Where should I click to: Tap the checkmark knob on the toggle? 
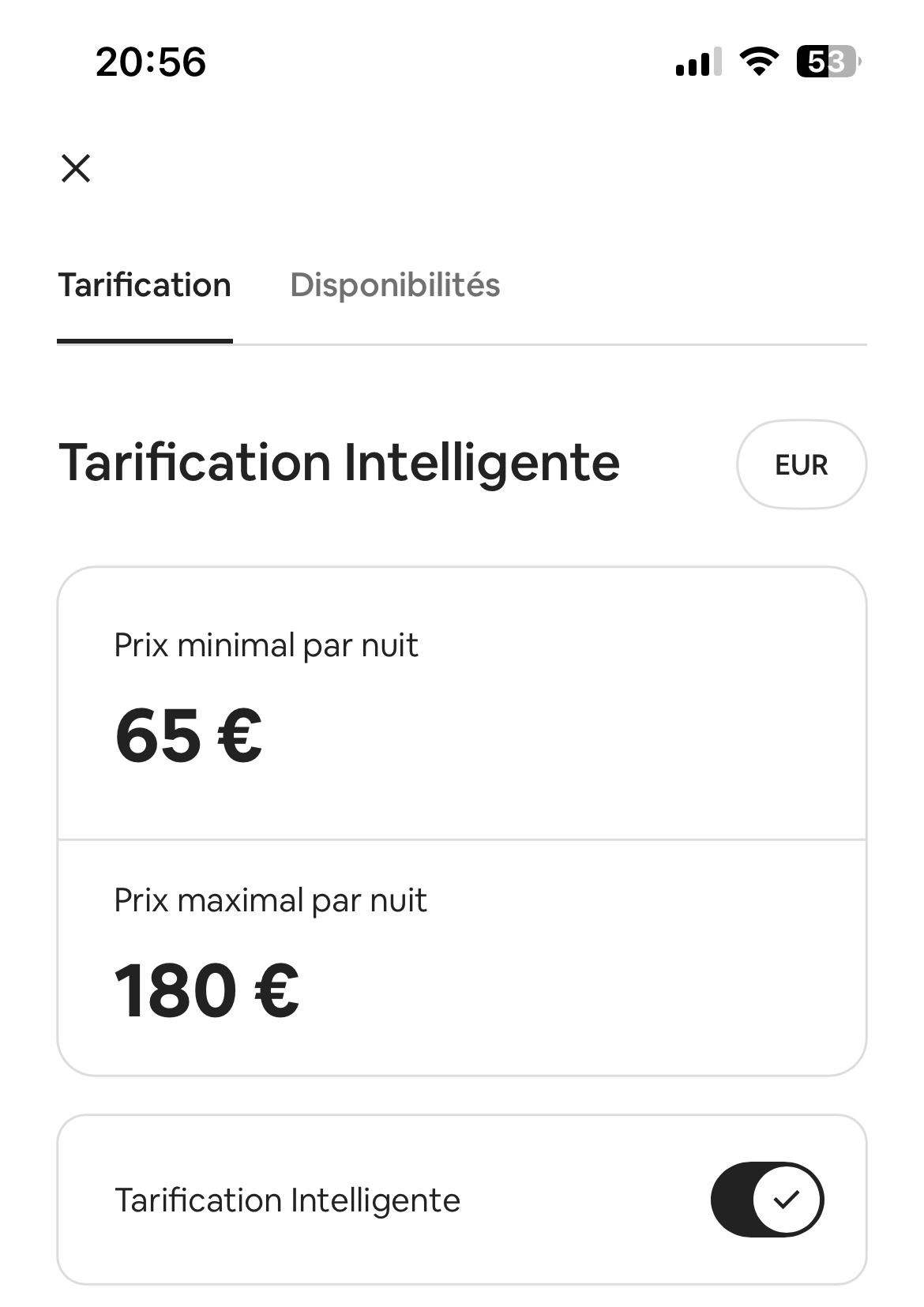(x=786, y=1200)
